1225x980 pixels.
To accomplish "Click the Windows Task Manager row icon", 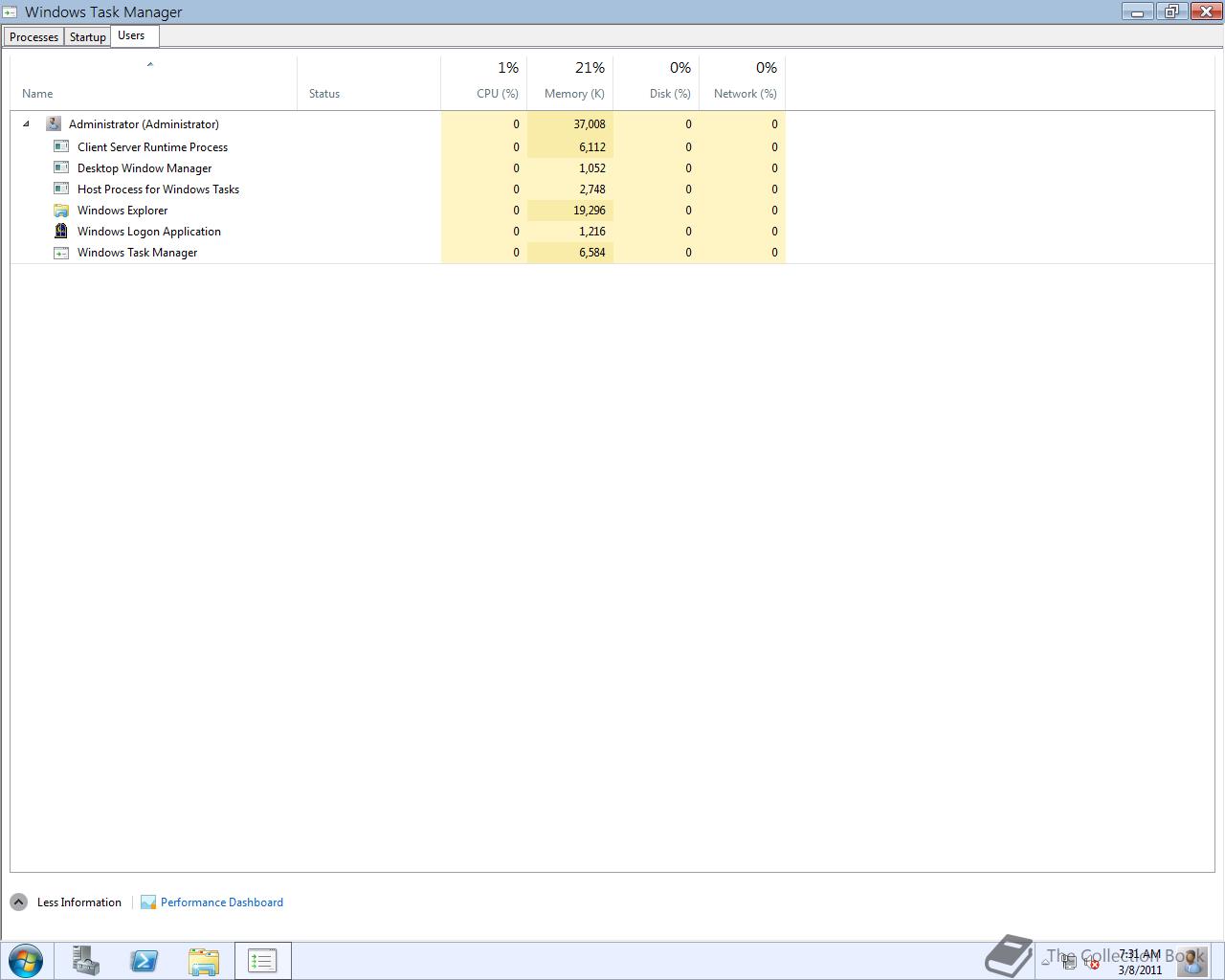I will point(61,253).
